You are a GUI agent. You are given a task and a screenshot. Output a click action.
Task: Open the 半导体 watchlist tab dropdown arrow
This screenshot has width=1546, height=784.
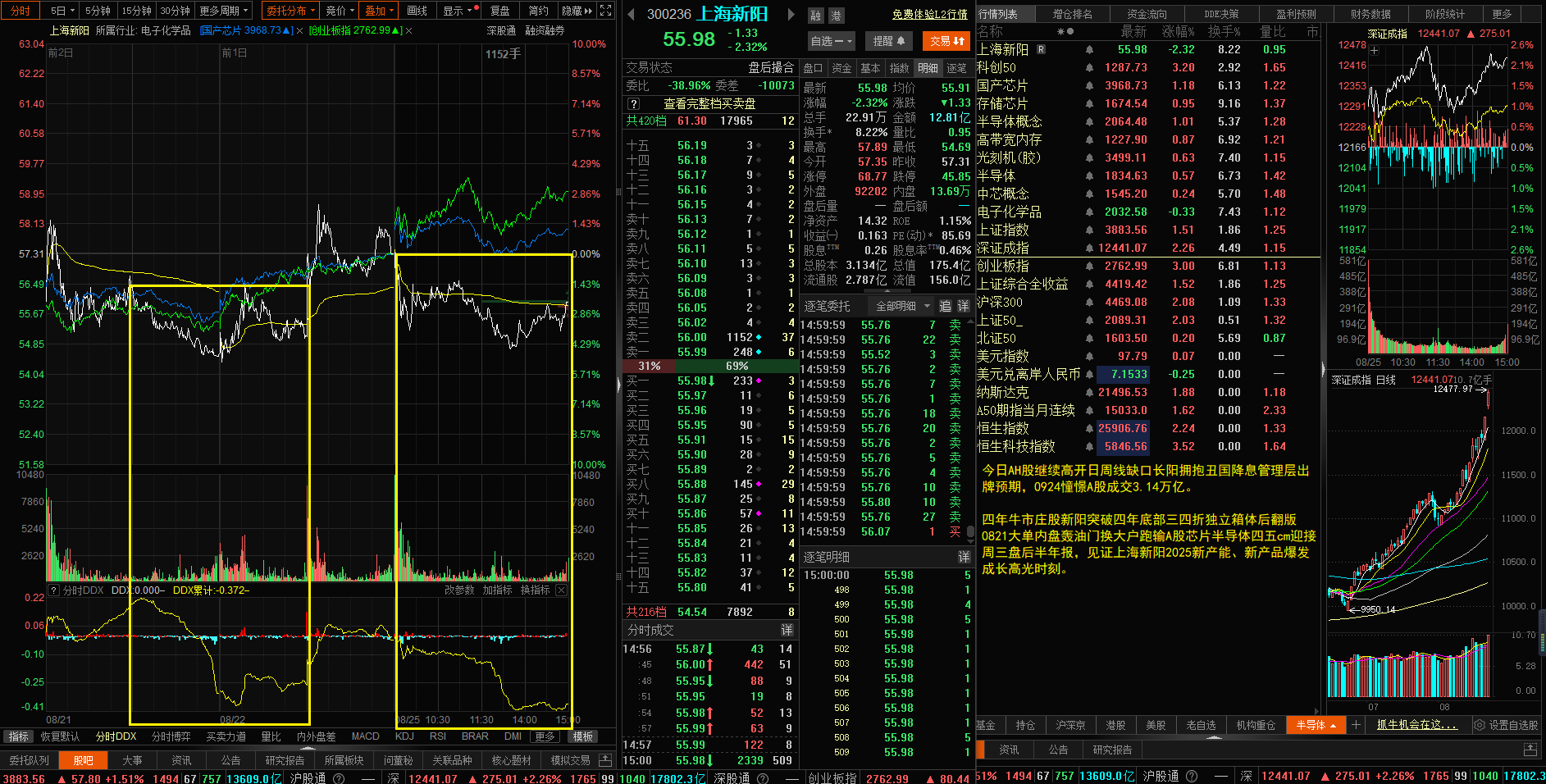point(1333,726)
